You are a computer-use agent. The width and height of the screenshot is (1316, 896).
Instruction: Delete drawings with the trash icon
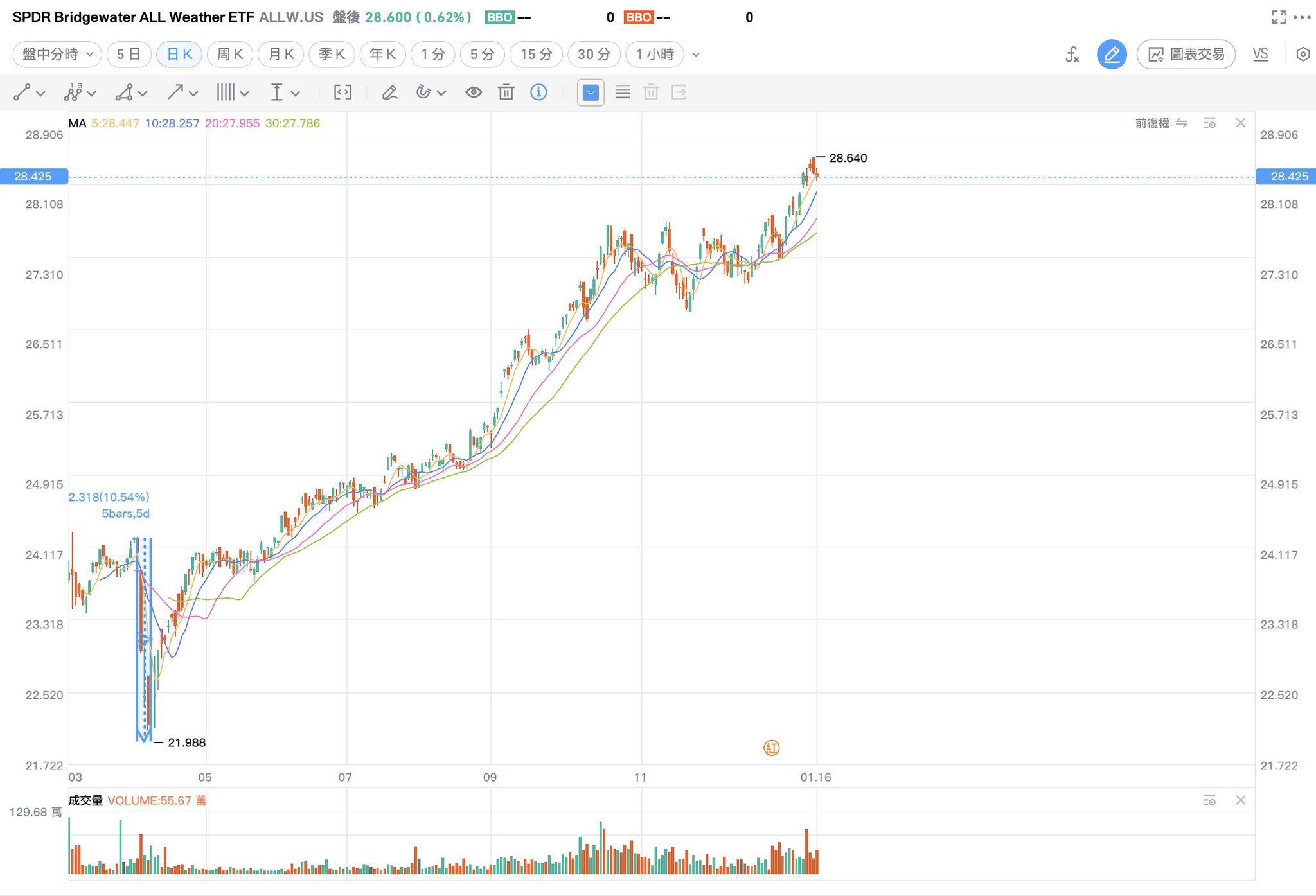click(x=506, y=93)
